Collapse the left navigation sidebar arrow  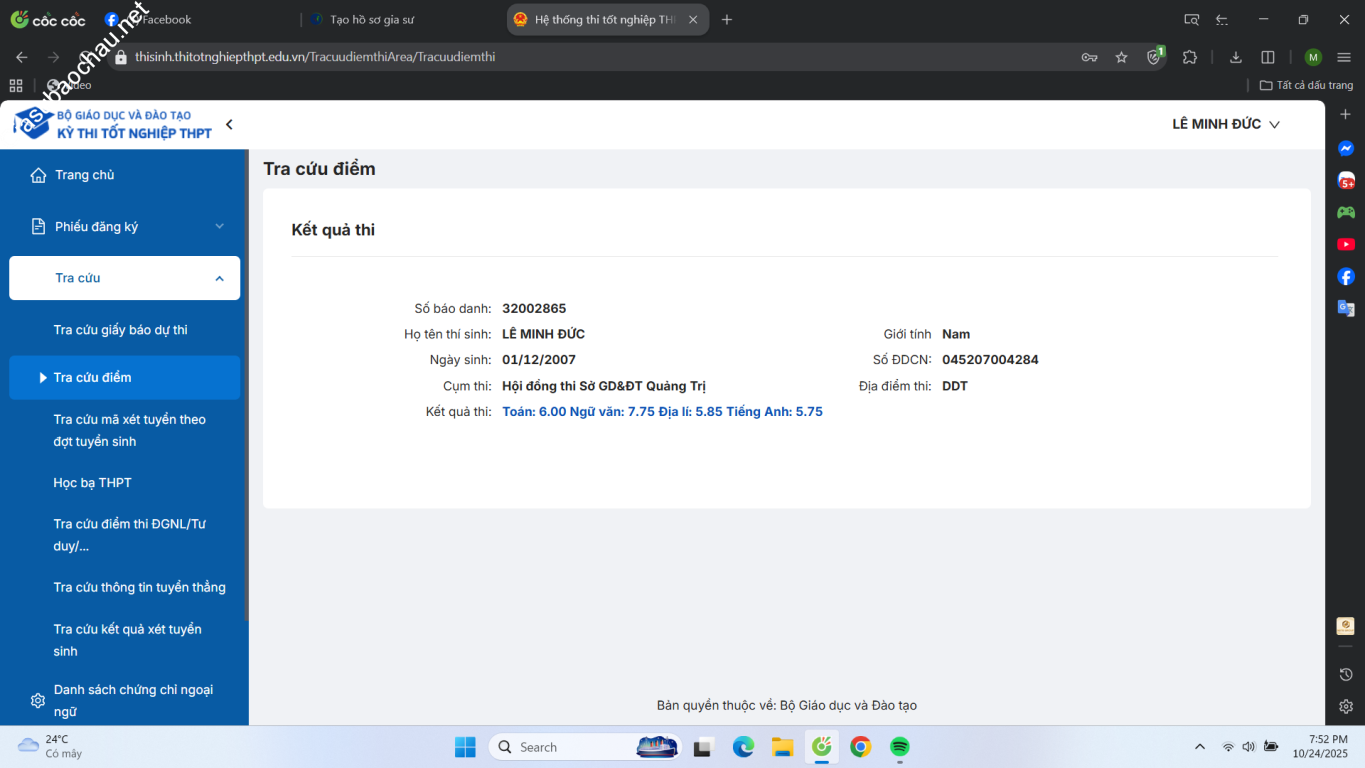[229, 124]
